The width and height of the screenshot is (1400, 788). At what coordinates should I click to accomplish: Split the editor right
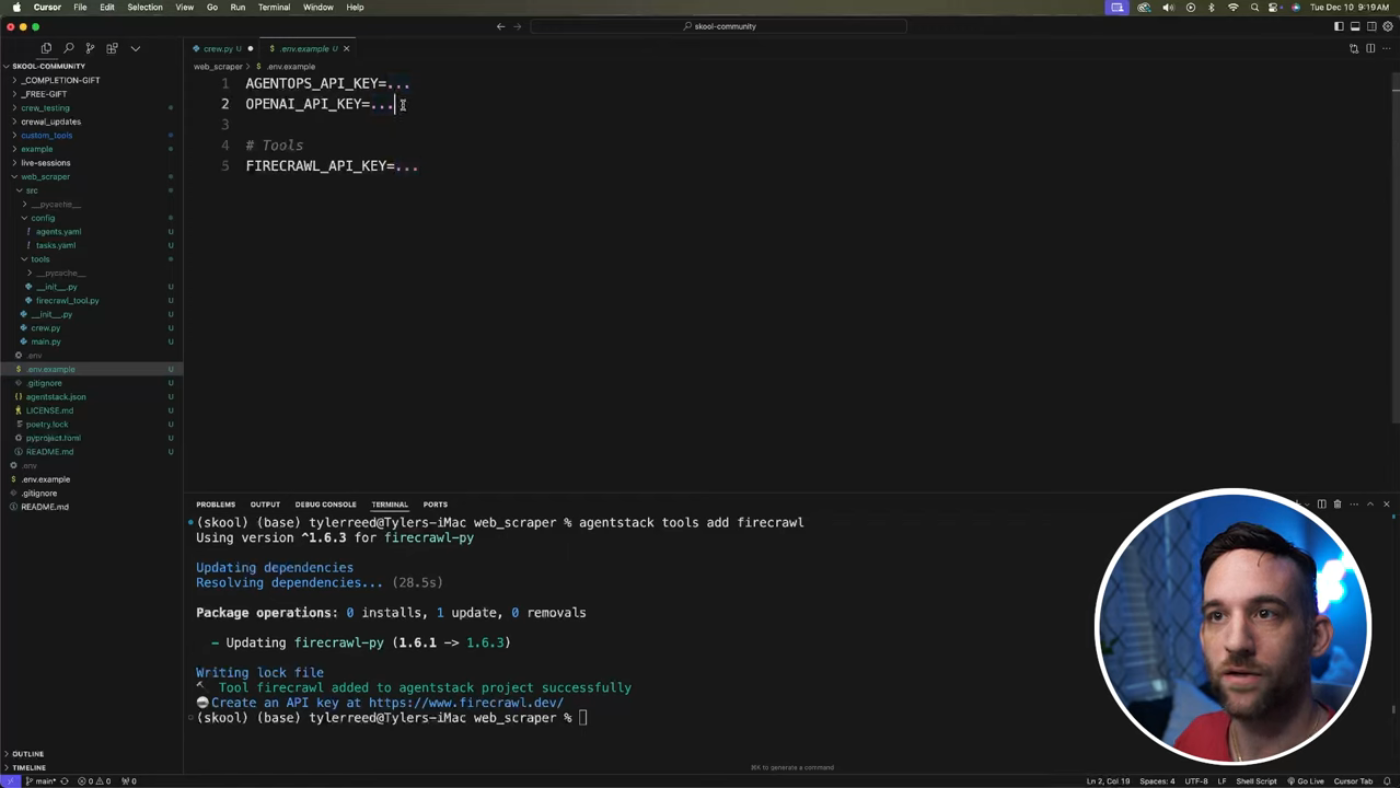[1370, 48]
